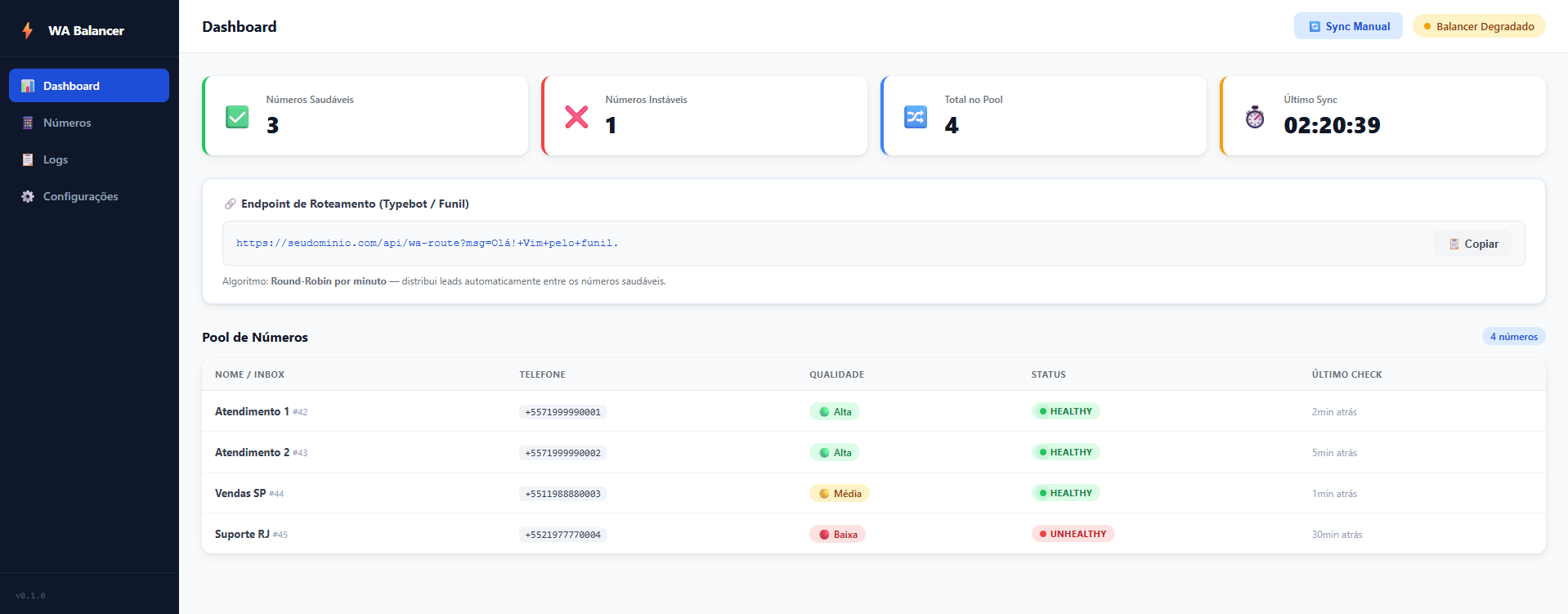
Task: Click the shuffle icon in Total no Pool
Action: tap(916, 117)
